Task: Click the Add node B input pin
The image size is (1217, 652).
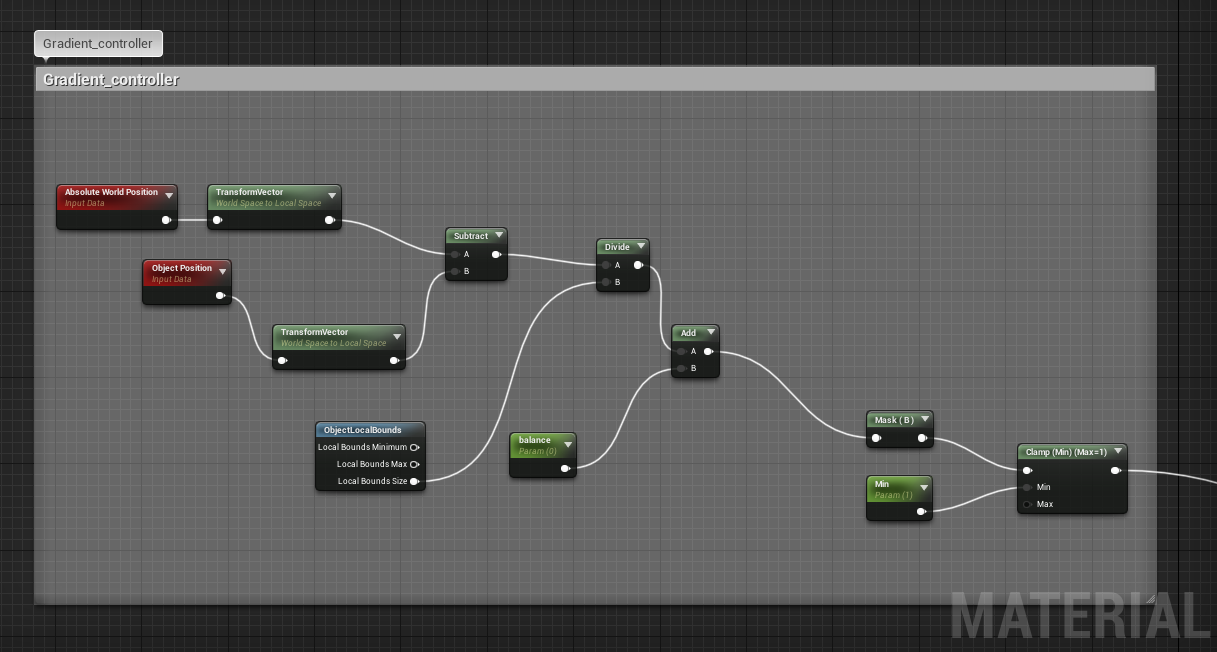Action: [681, 368]
